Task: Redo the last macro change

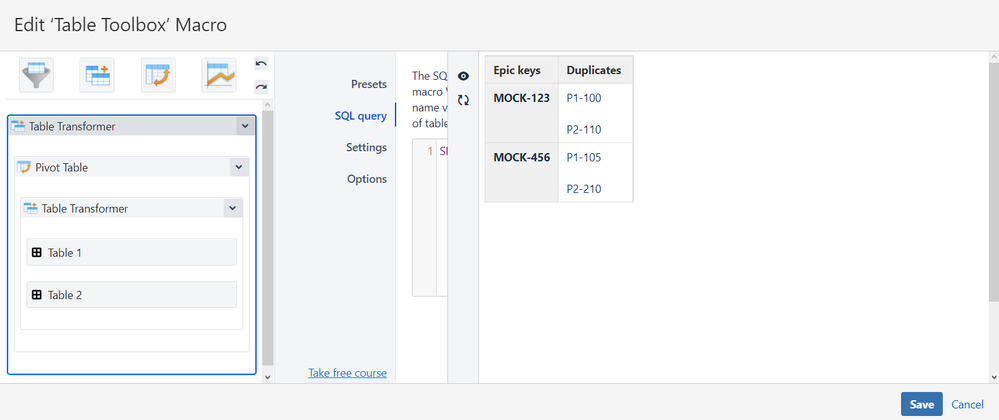Action: tap(261, 87)
